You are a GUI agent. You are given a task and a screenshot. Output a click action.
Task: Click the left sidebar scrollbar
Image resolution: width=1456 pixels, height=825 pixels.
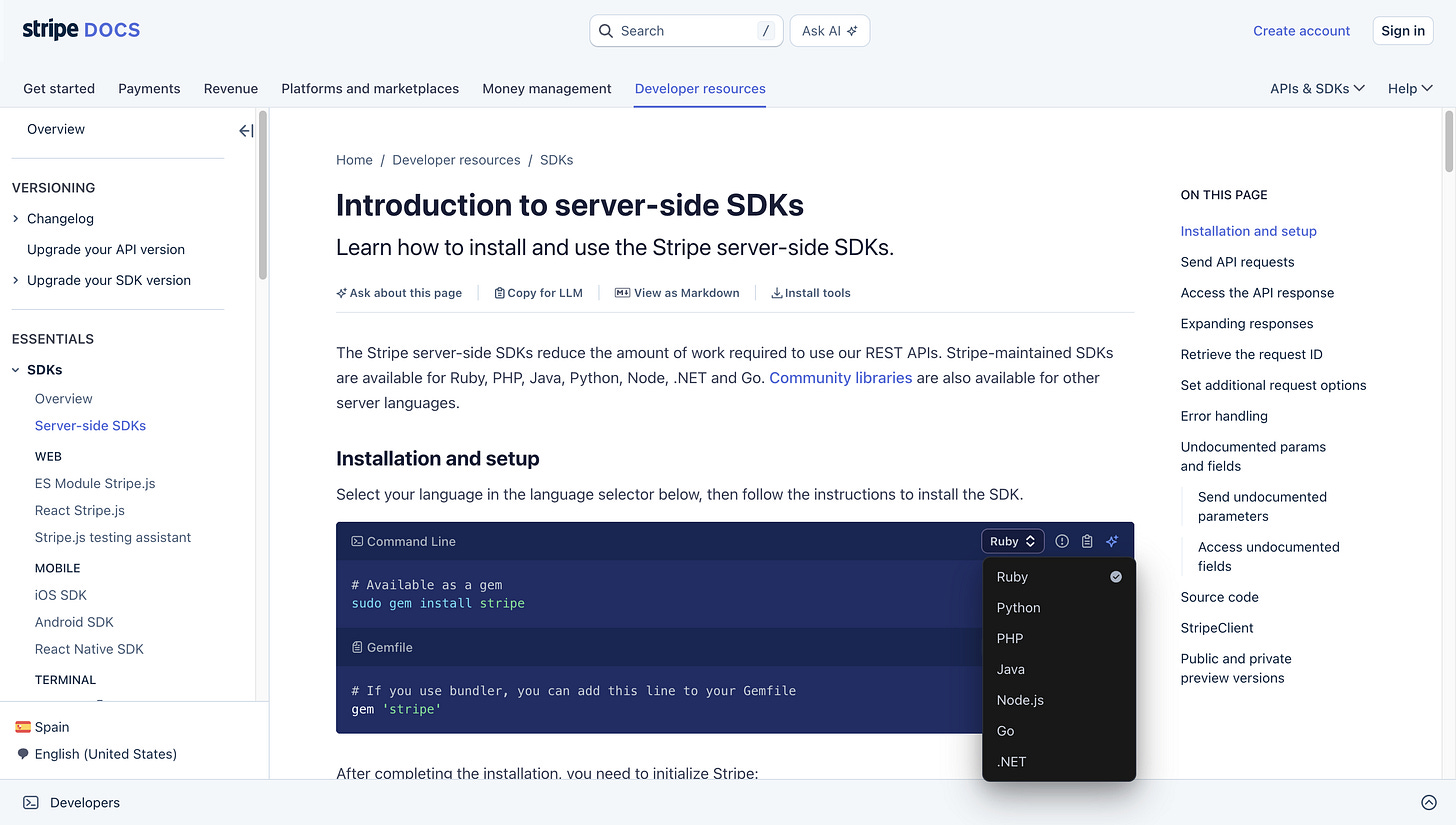point(263,195)
